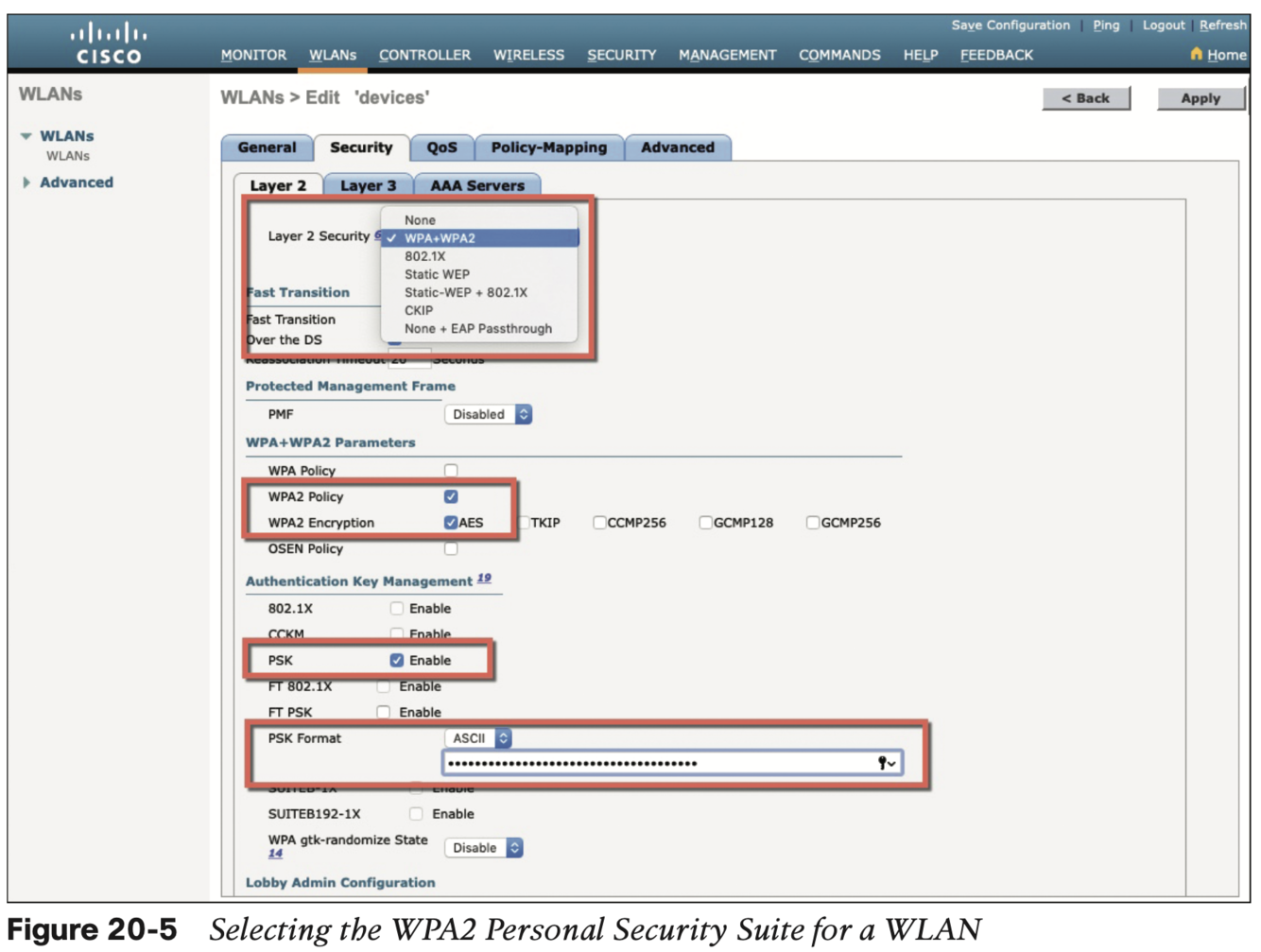The image size is (1261, 952).
Task: Choose None in Layer 2 Security list
Action: 479,219
